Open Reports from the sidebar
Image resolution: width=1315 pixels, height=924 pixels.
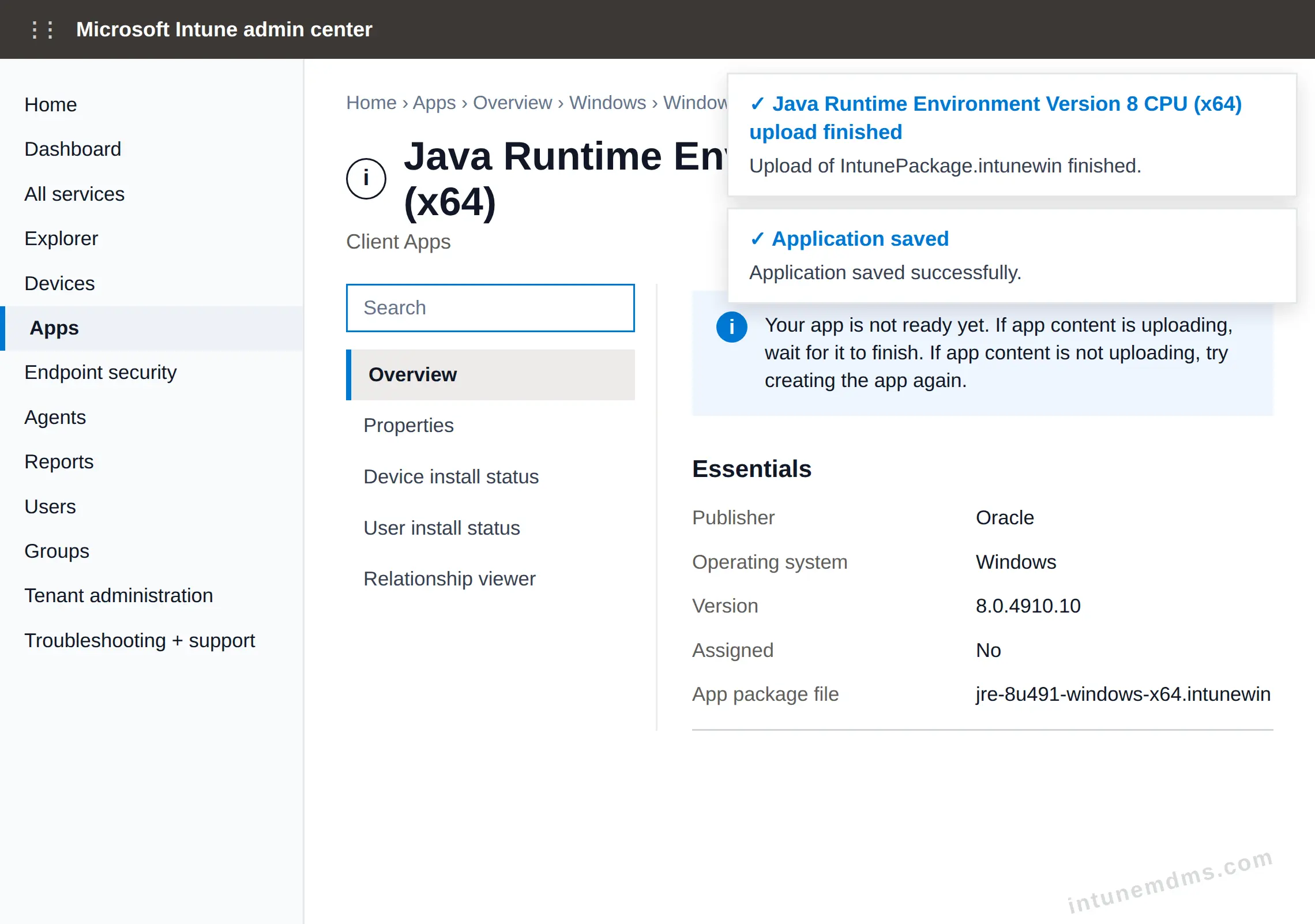[59, 462]
